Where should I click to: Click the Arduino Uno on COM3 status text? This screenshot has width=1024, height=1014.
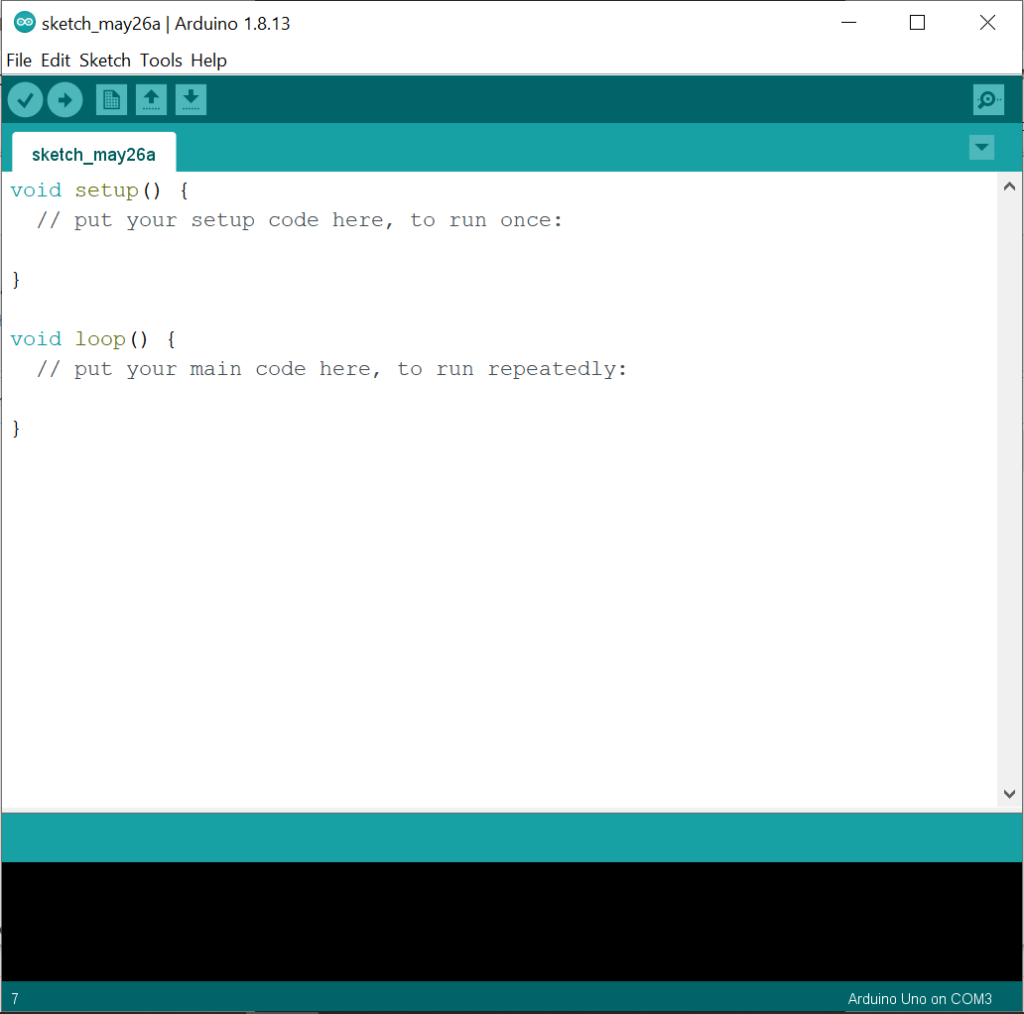tap(919, 998)
